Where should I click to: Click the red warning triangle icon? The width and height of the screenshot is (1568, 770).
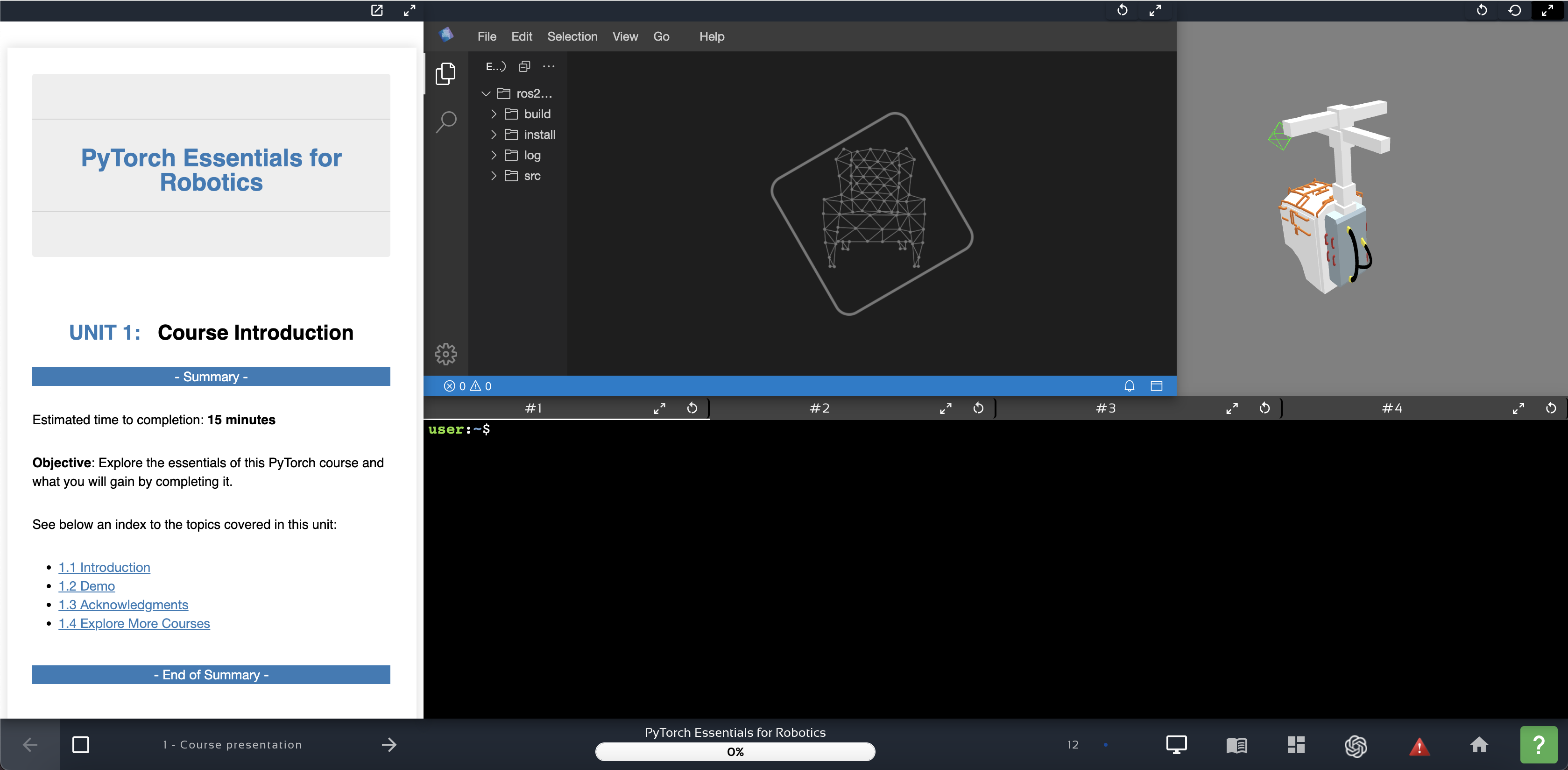pyautogui.click(x=1419, y=746)
